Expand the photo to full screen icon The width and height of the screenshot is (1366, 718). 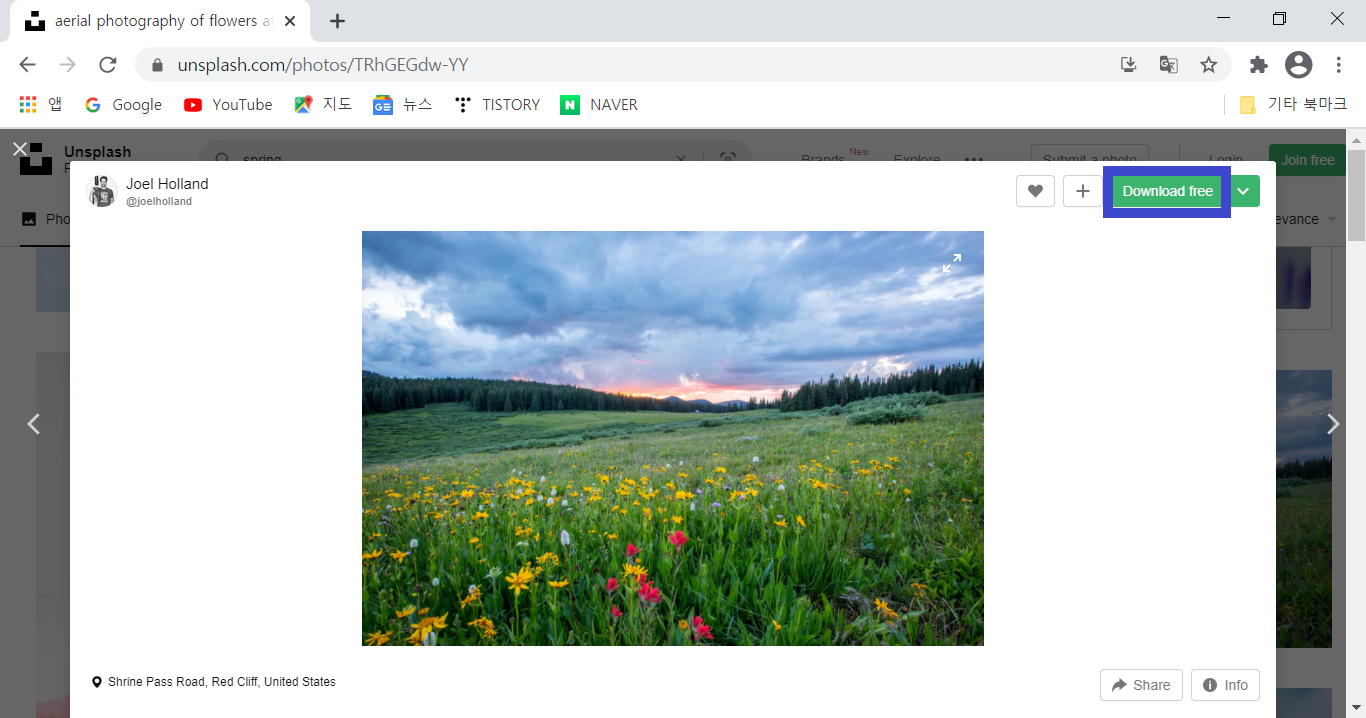(x=952, y=263)
